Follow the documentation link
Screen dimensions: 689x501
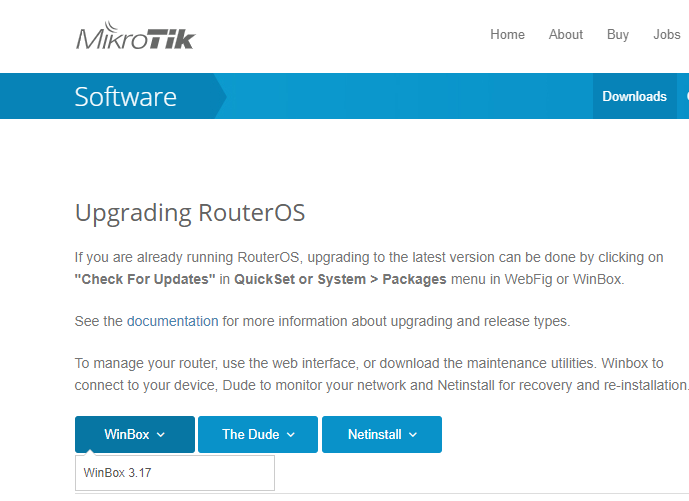[173, 321]
